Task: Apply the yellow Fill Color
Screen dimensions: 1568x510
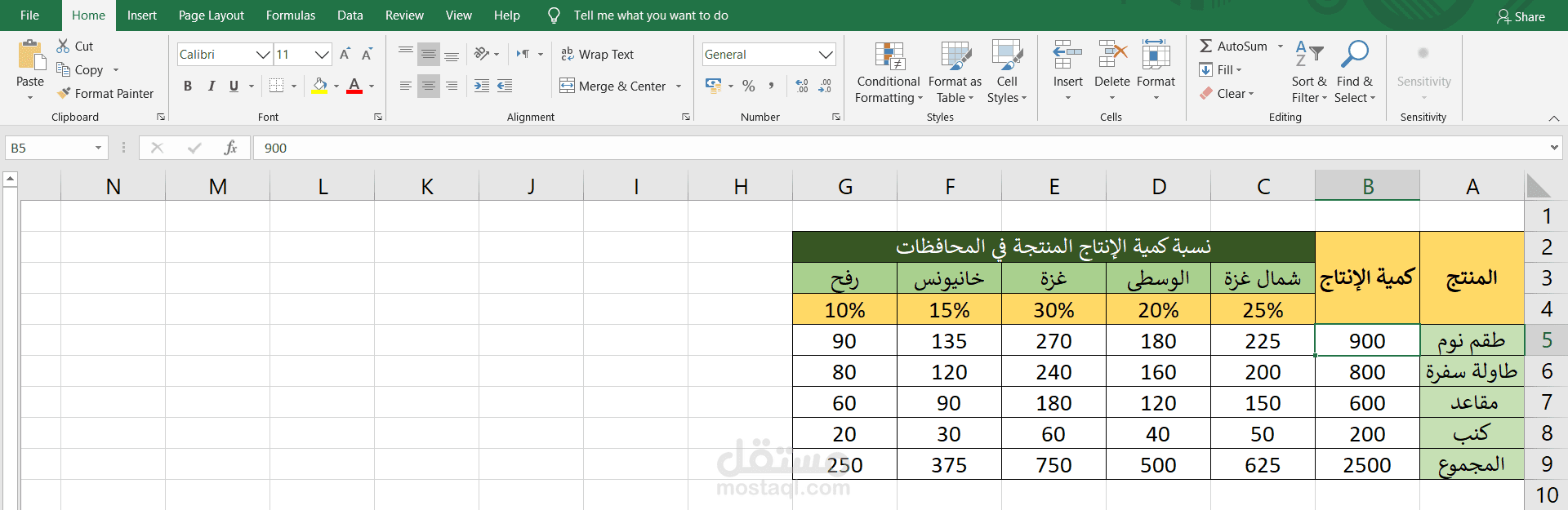Action: (319, 86)
